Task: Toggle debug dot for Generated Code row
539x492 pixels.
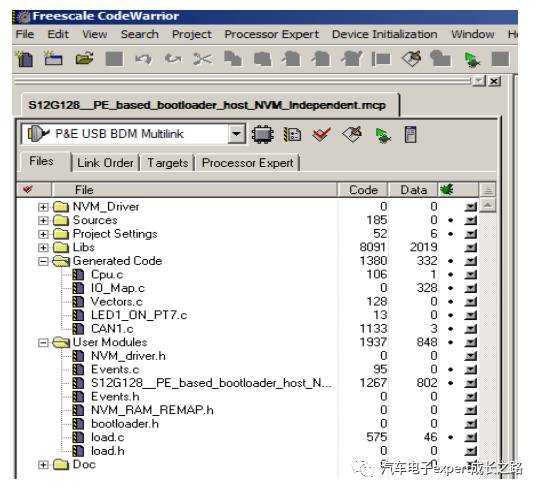Action: pyautogui.click(x=451, y=261)
